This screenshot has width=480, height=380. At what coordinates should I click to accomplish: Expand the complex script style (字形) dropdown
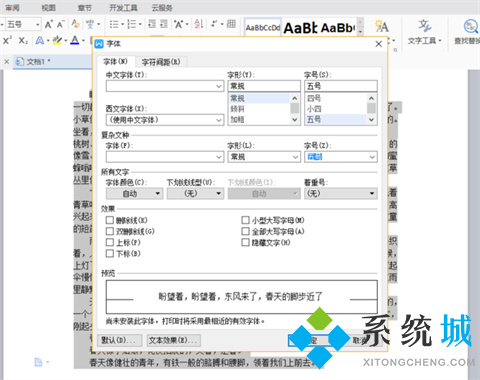(x=295, y=157)
